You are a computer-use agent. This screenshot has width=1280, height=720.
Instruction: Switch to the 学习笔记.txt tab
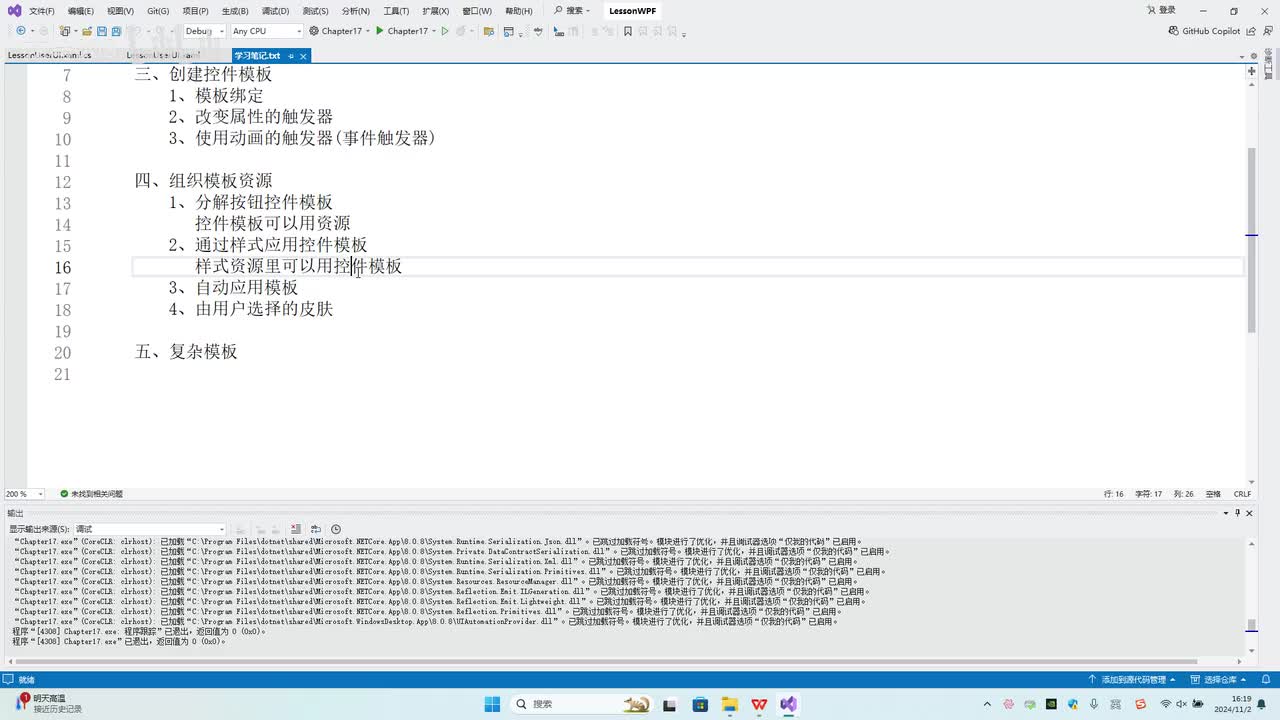[258, 56]
